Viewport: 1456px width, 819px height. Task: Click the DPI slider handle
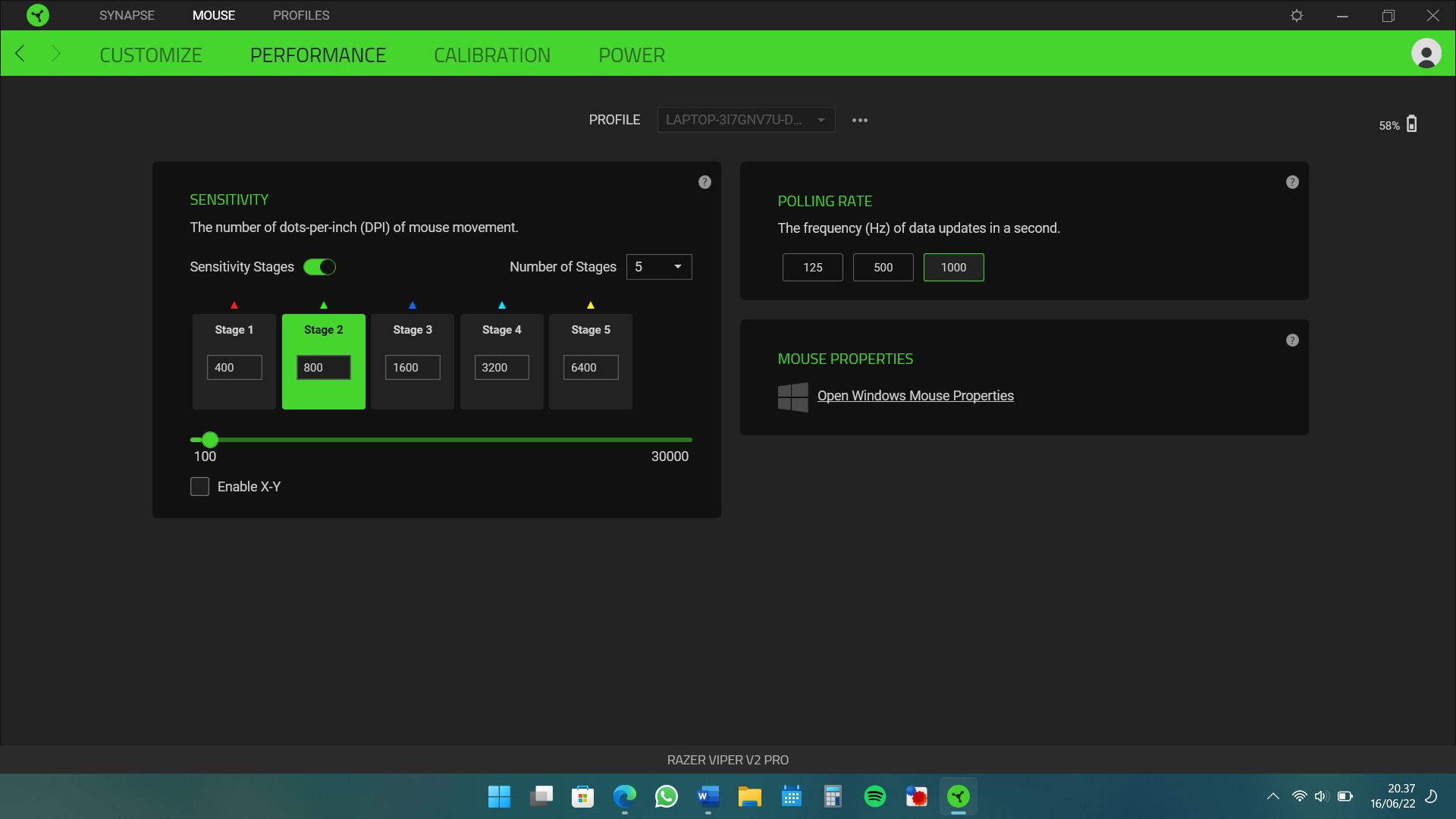[210, 440]
